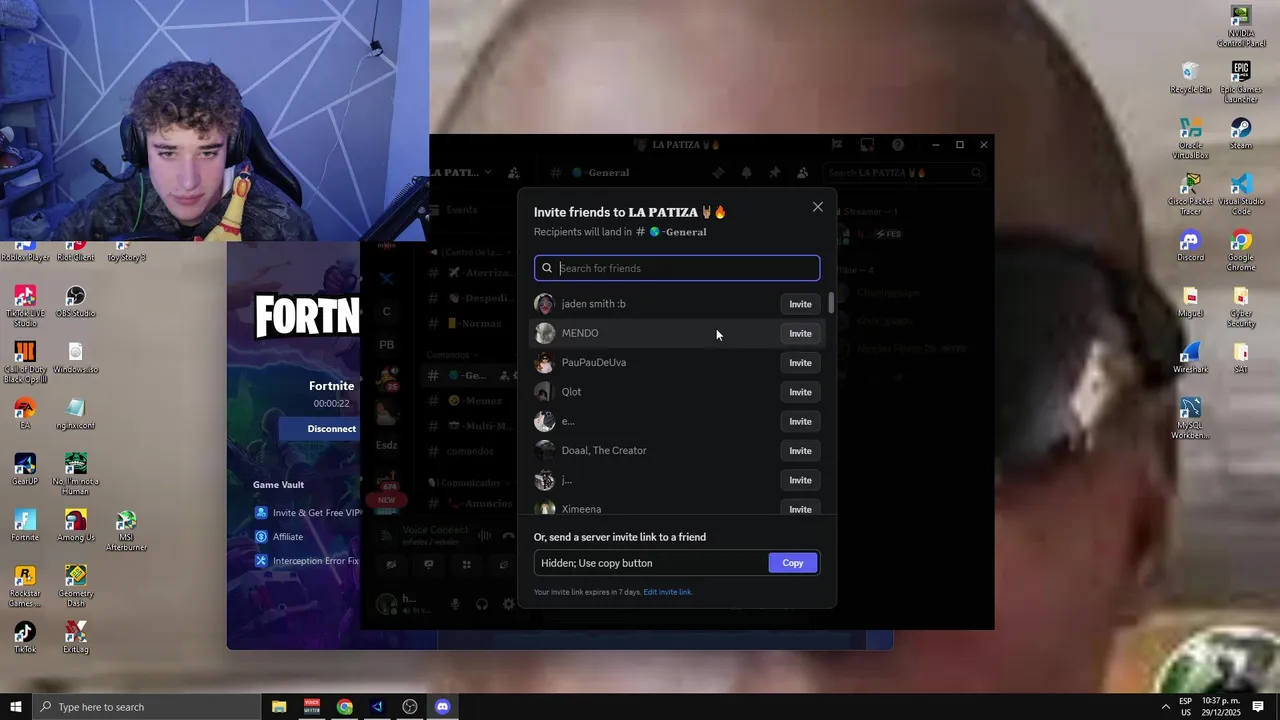This screenshot has height=720, width=1280.
Task: Click jaden smith :b avatar
Action: (x=544, y=304)
